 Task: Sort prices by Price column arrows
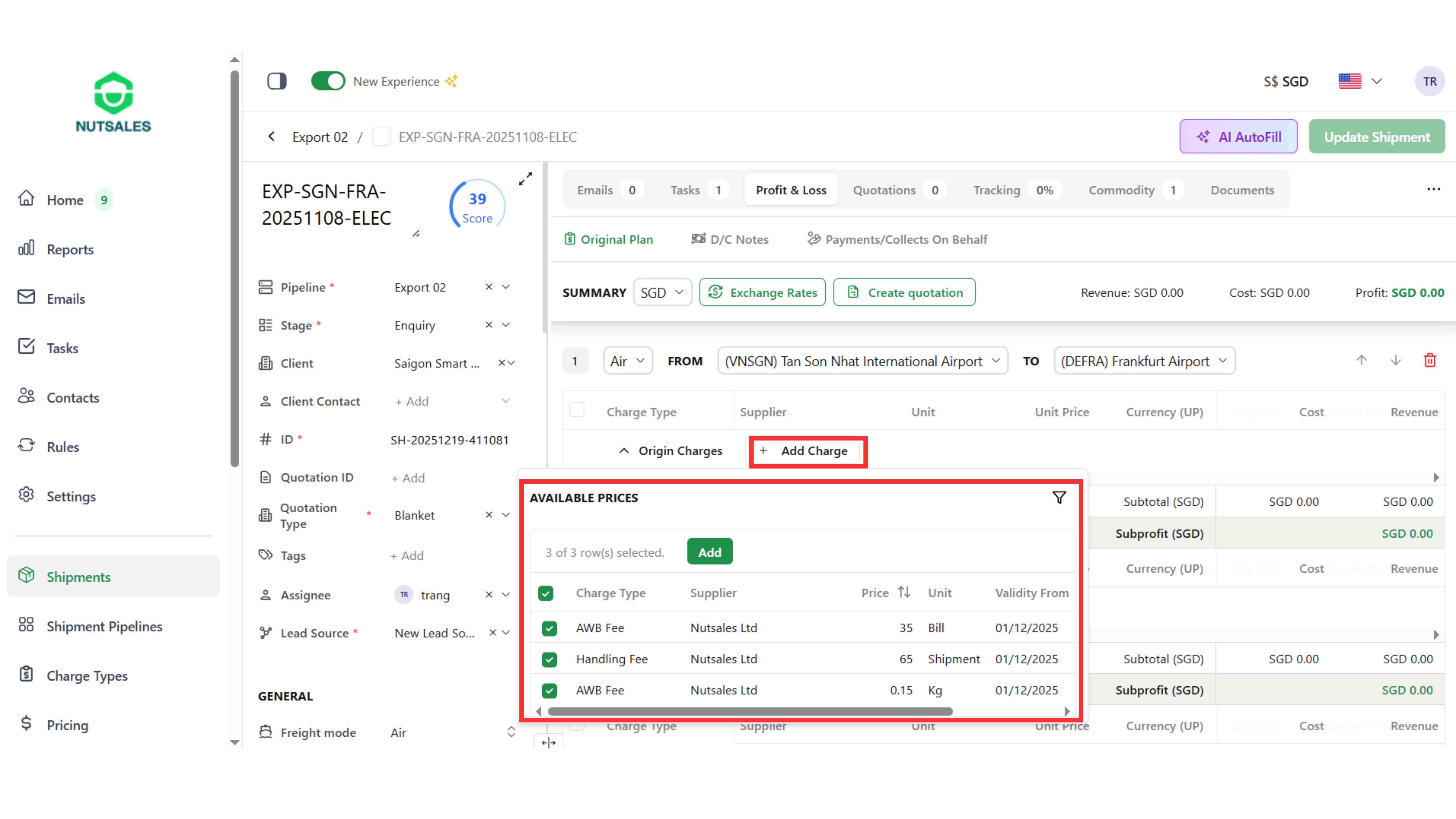904,592
